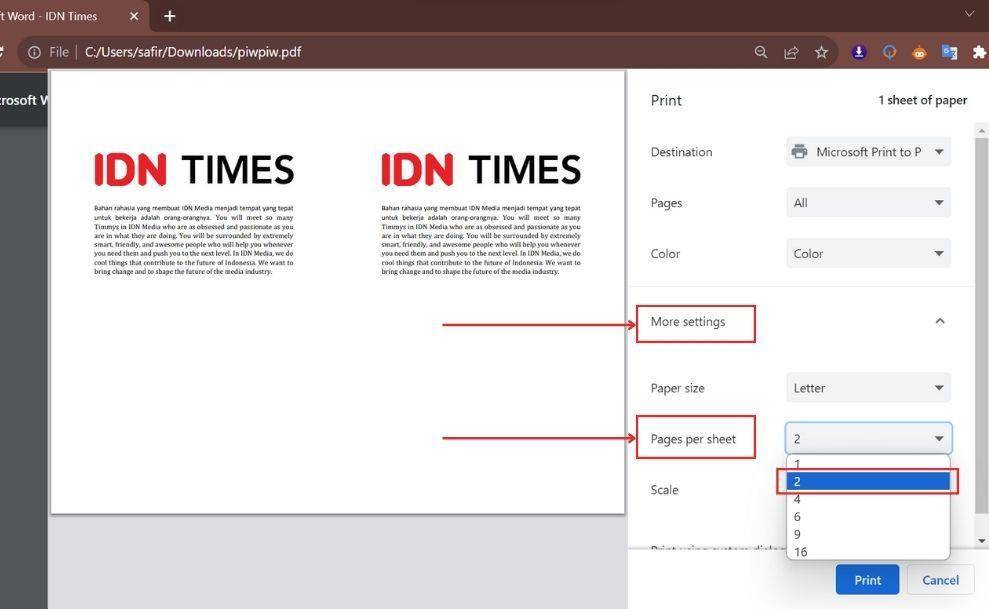989x609 pixels.
Task: Click the Cancel button
Action: coord(940,580)
